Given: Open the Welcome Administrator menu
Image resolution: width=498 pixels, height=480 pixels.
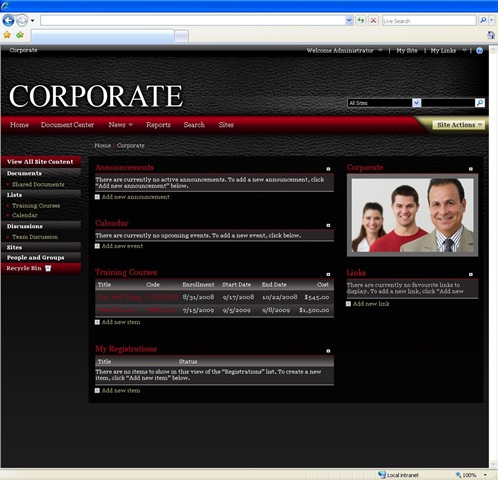Looking at the screenshot, I should [x=344, y=51].
